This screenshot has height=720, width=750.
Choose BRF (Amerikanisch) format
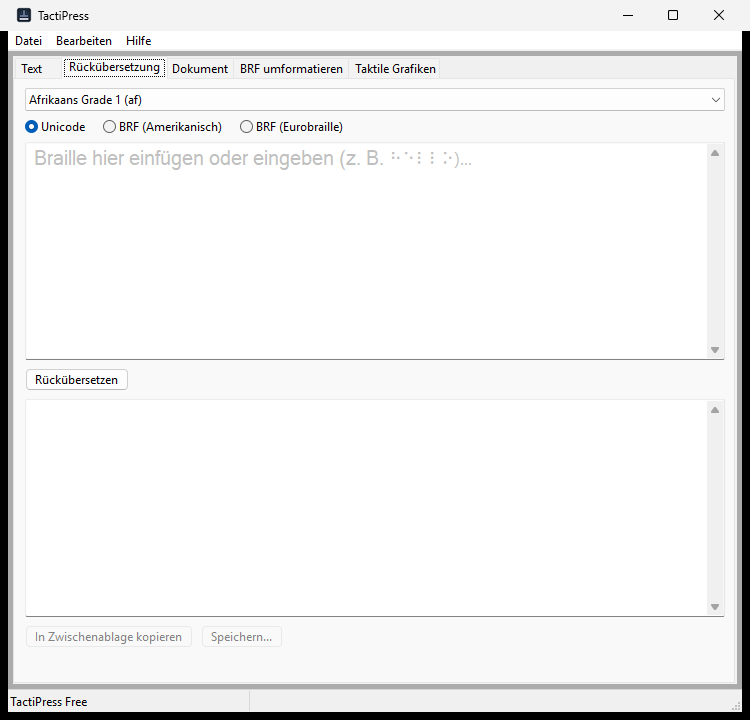click(x=163, y=127)
